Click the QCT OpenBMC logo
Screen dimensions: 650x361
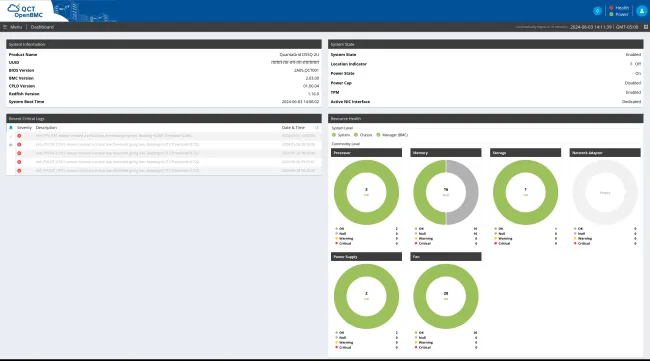(x=26, y=11)
